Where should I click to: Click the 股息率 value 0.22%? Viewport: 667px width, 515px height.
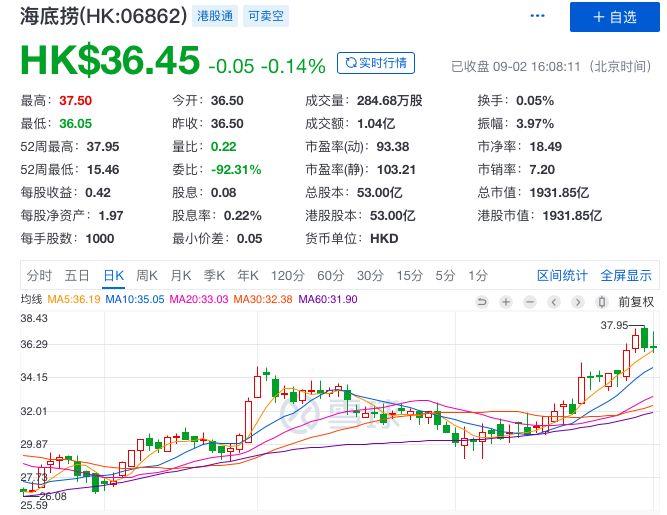pyautogui.click(x=242, y=216)
